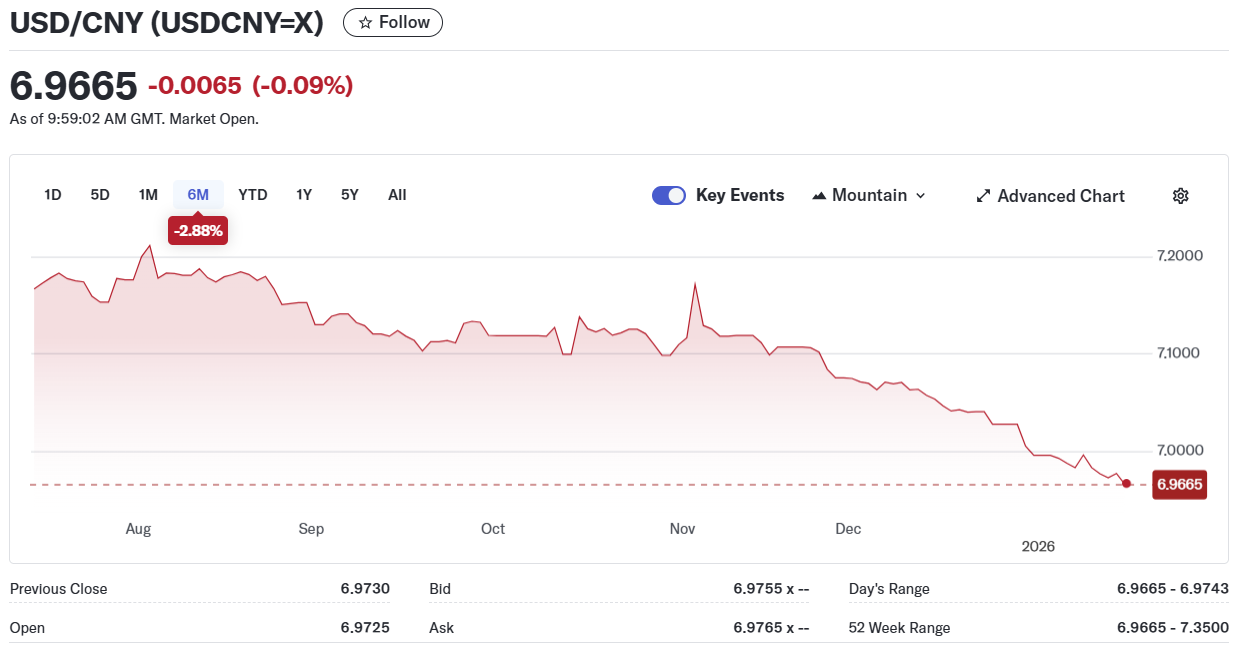Switch to the 1M range
The image size is (1234, 657).
click(148, 195)
